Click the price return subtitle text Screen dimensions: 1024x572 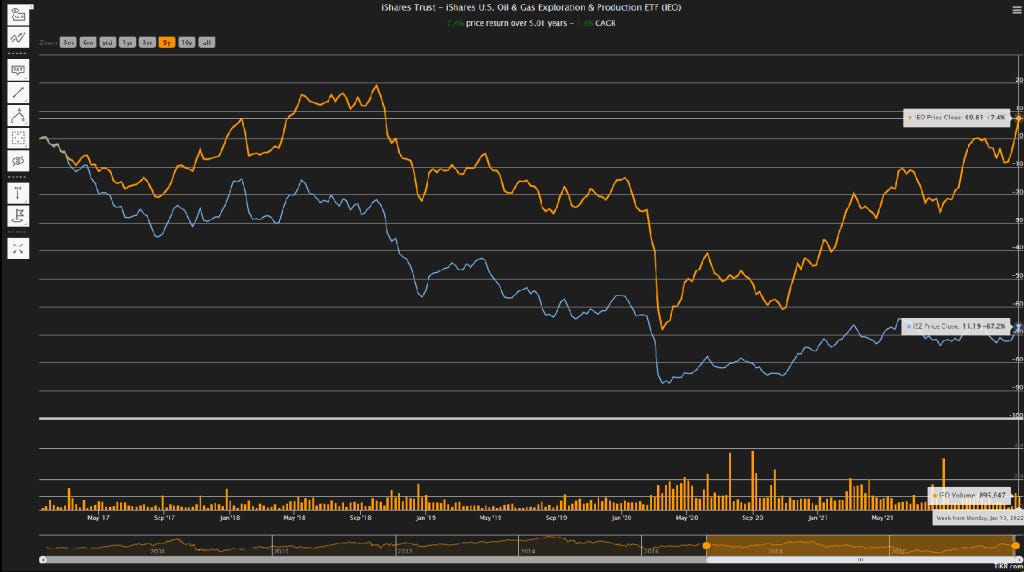531,24
